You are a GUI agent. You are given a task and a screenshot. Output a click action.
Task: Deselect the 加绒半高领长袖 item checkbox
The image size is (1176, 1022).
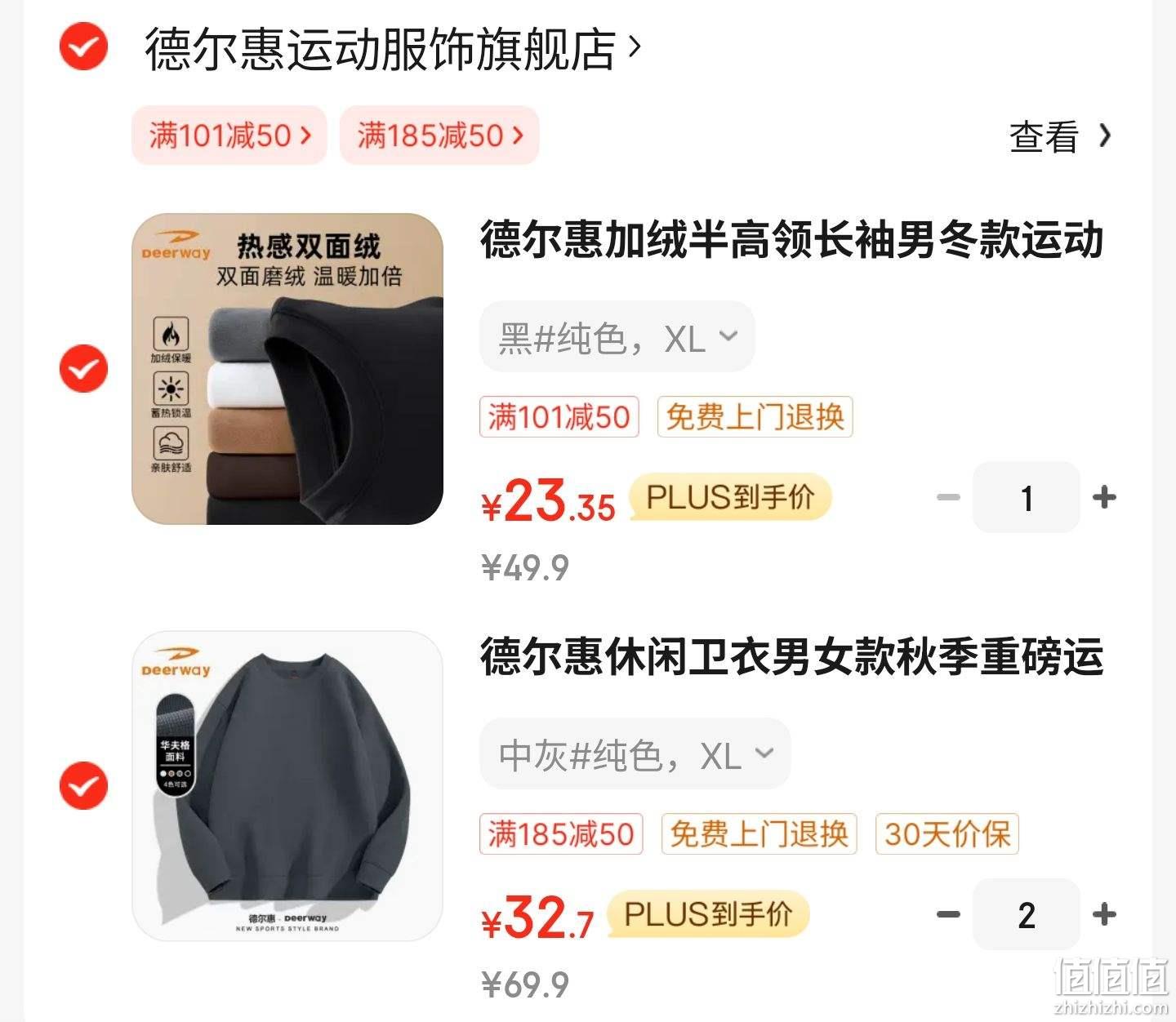point(83,369)
